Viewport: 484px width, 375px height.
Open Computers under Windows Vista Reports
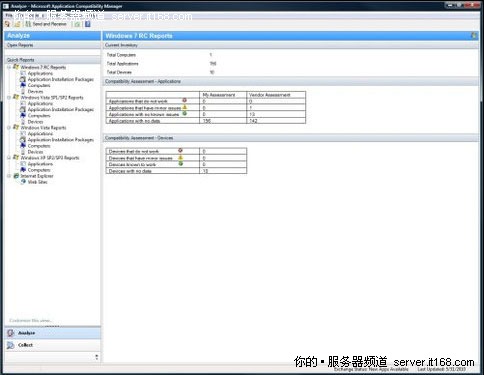click(39, 146)
